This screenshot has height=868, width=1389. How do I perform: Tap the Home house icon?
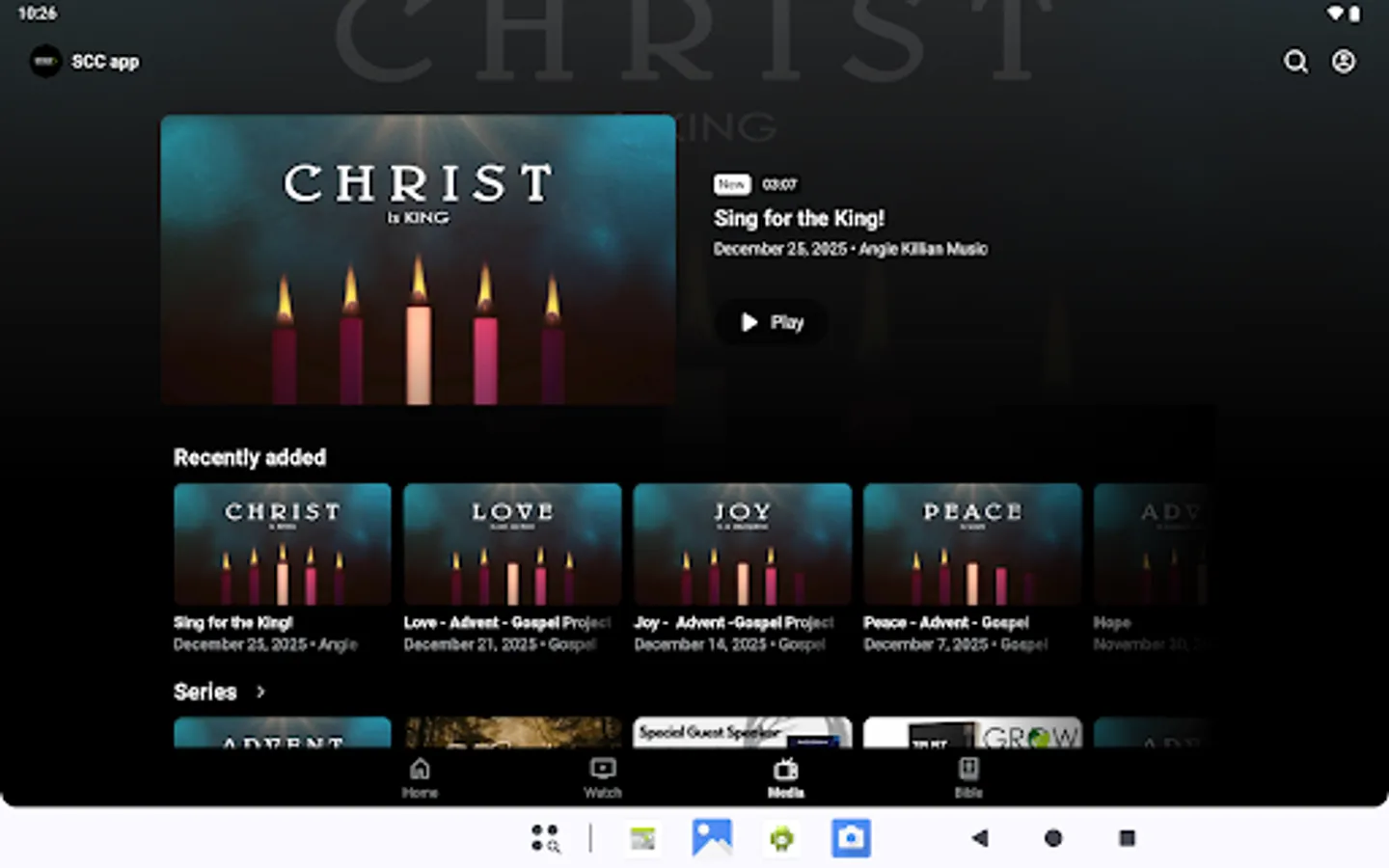click(x=420, y=768)
